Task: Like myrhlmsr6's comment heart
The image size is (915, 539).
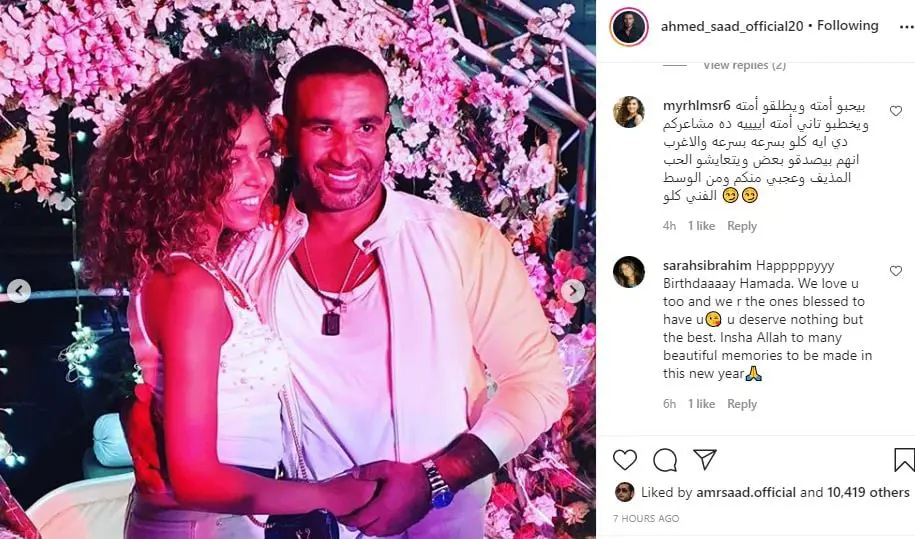Action: pos(896,111)
